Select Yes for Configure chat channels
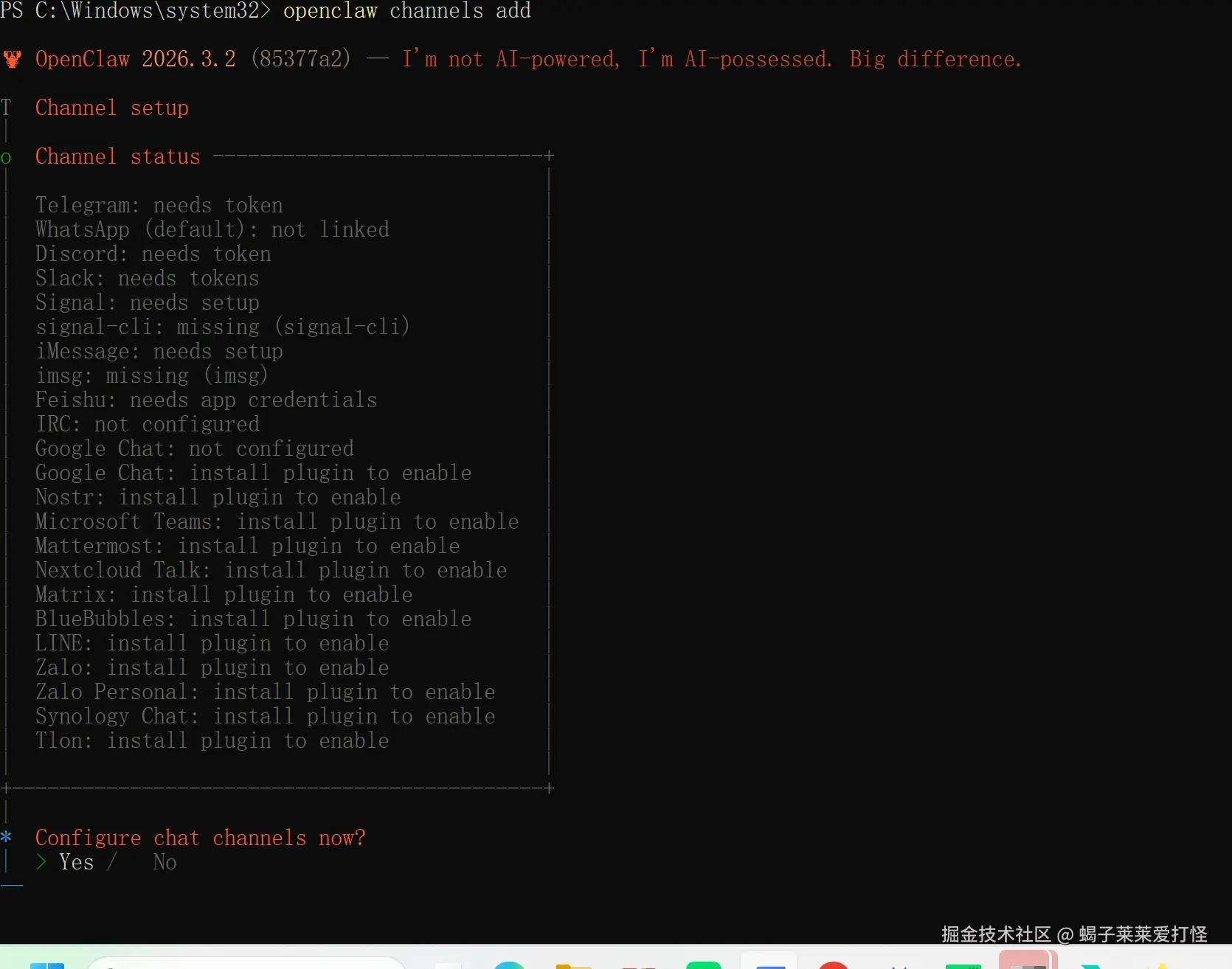The image size is (1232, 969). (76, 862)
